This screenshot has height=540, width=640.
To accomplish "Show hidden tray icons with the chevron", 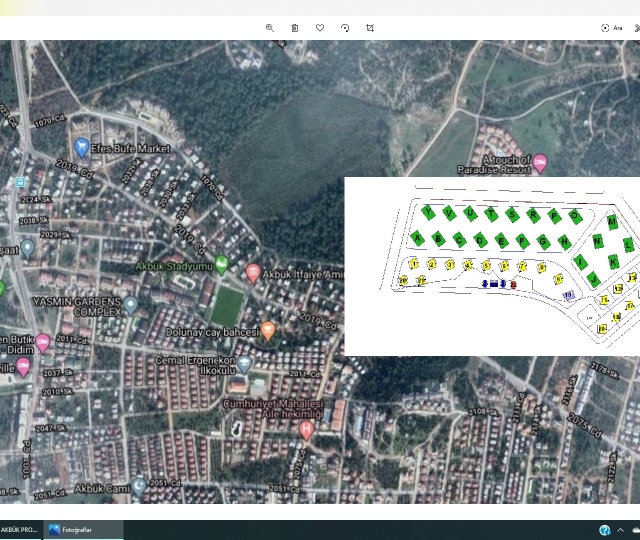I will (622, 530).
